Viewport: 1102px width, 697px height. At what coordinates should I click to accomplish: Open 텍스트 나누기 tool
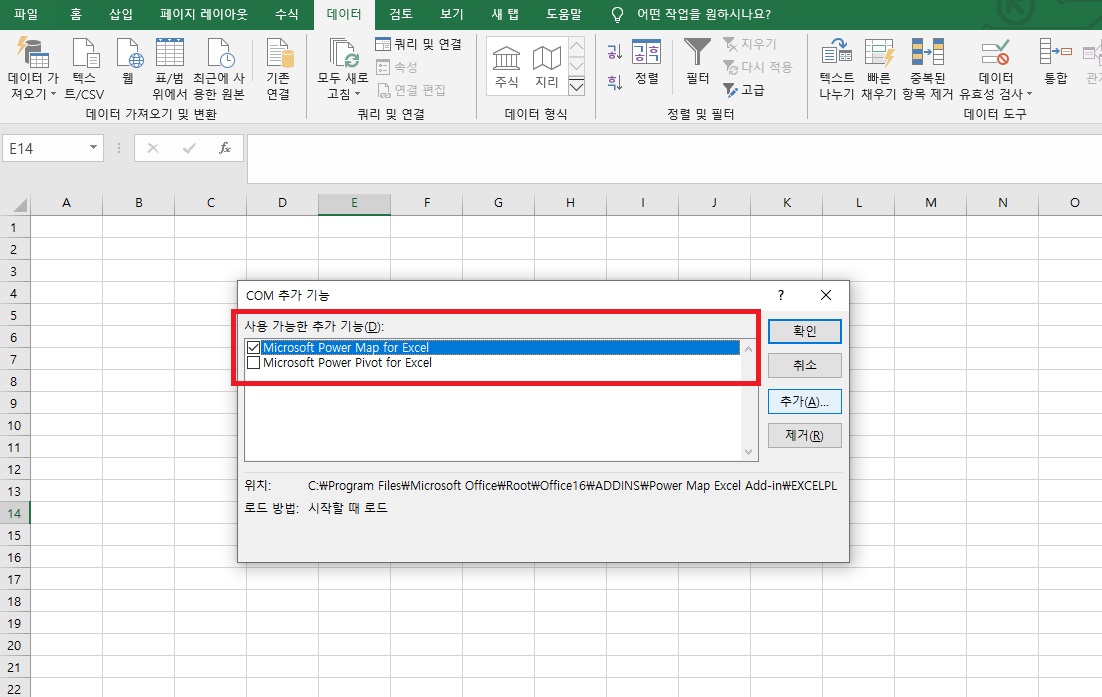[x=836, y=68]
